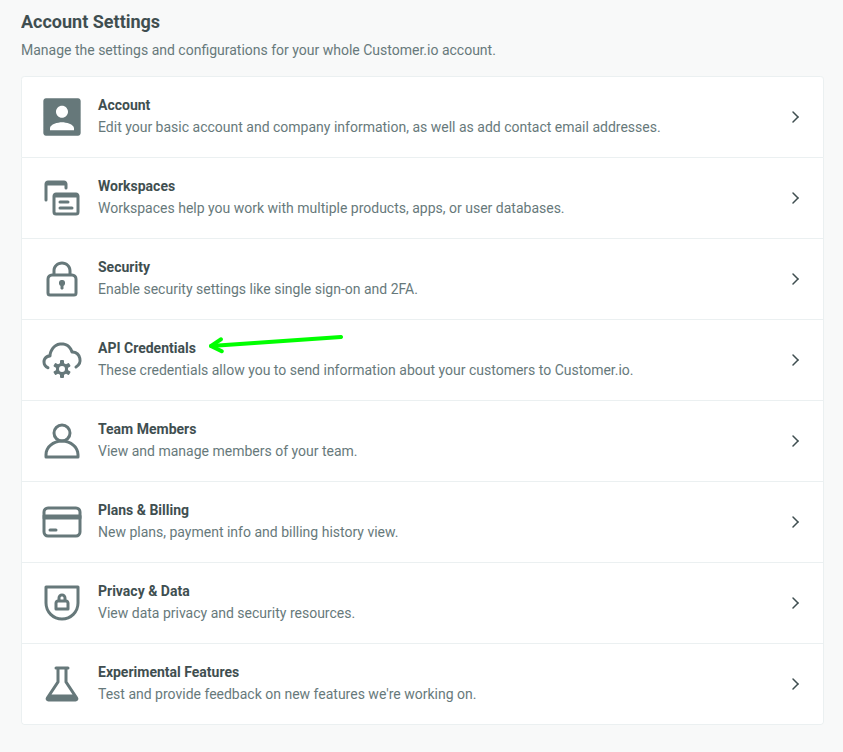
Task: Expand the Security row chevron
Action: click(795, 279)
